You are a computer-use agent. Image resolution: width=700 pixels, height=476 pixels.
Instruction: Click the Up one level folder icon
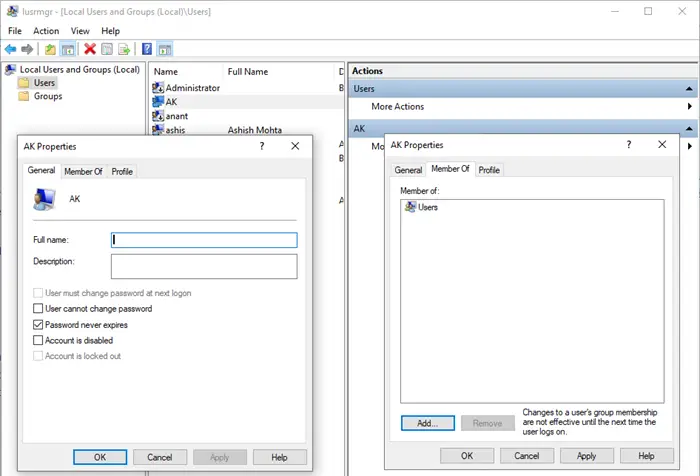pyautogui.click(x=50, y=49)
